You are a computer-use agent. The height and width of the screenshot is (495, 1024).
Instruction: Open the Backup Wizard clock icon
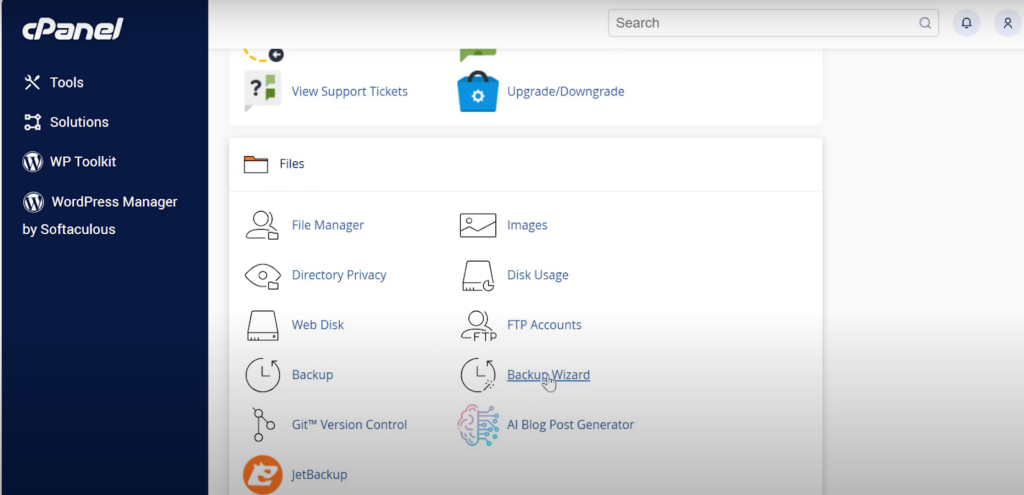[478, 375]
